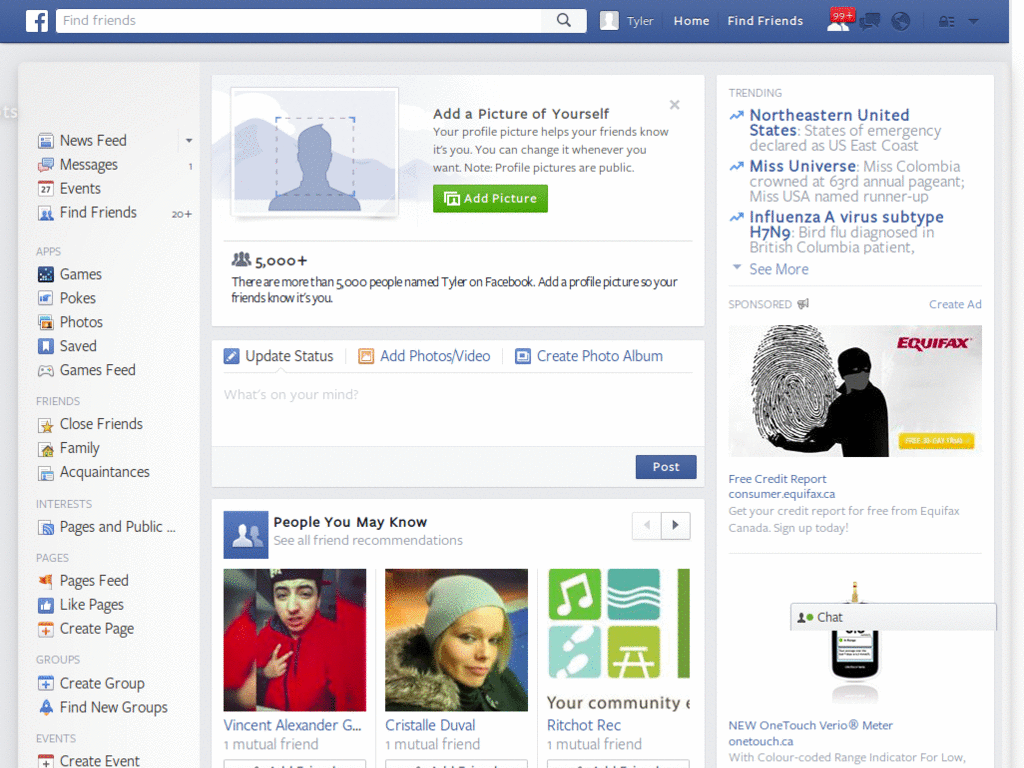Click the People You May Know icon
The image size is (1024, 768).
[246, 535]
